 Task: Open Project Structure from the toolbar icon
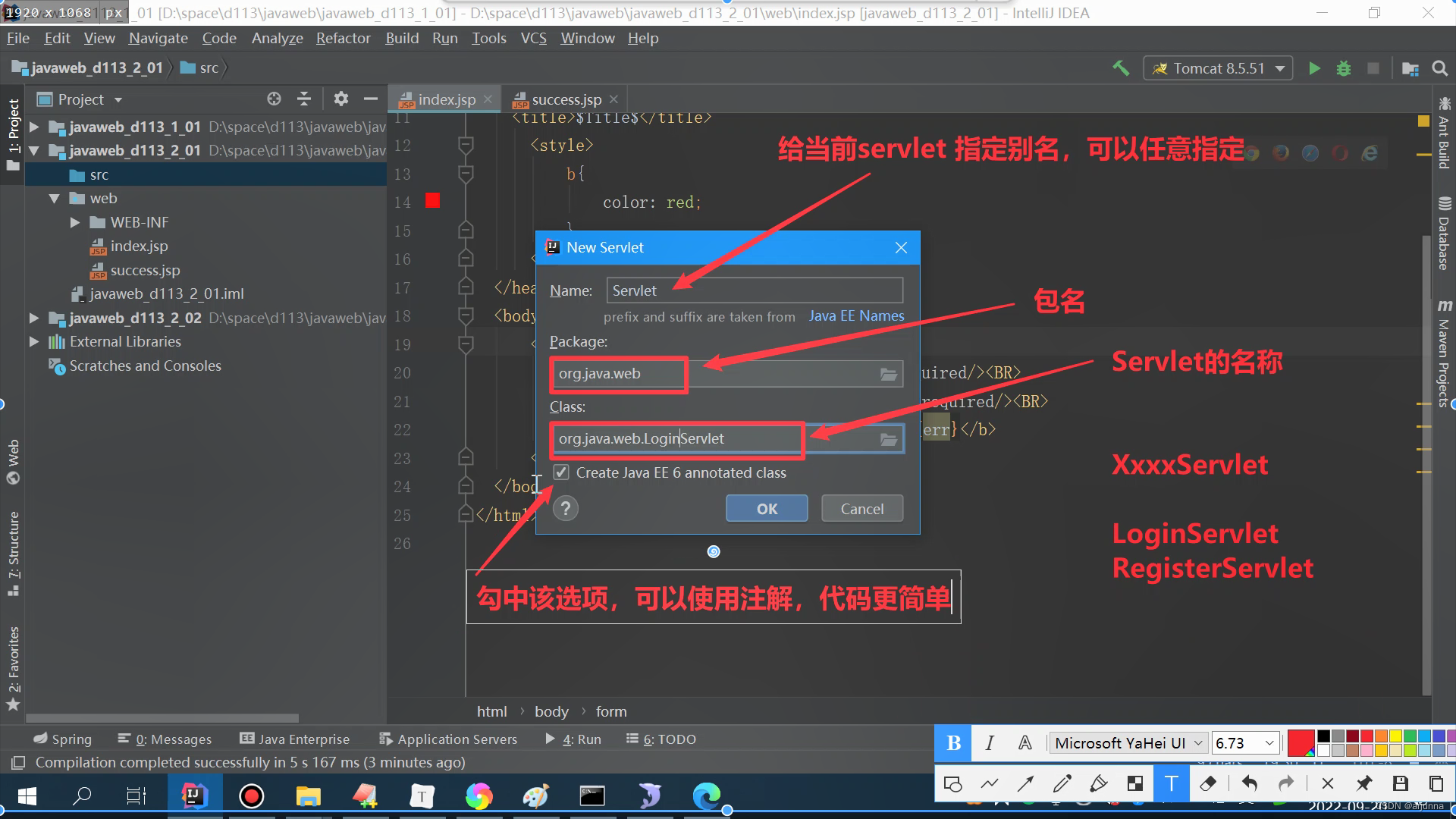click(1410, 69)
